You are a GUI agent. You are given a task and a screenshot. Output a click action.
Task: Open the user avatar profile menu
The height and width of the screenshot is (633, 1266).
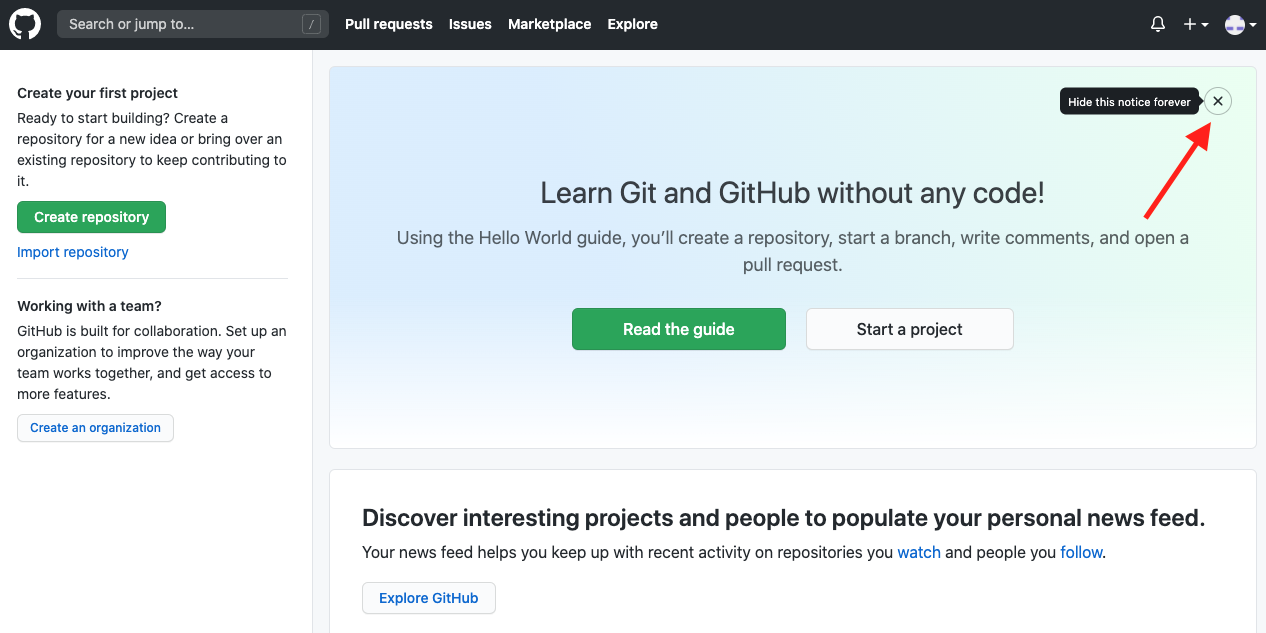point(1241,25)
